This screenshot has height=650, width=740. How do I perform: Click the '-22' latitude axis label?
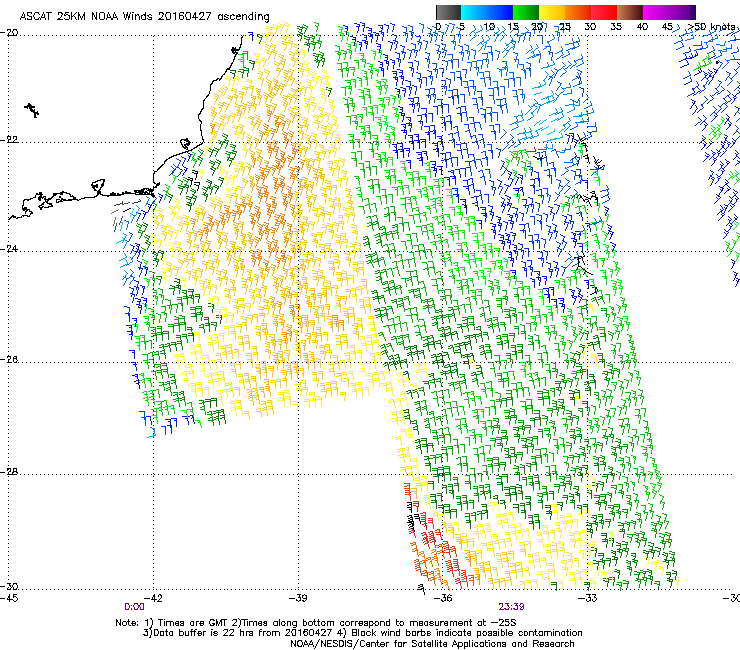coord(9,140)
